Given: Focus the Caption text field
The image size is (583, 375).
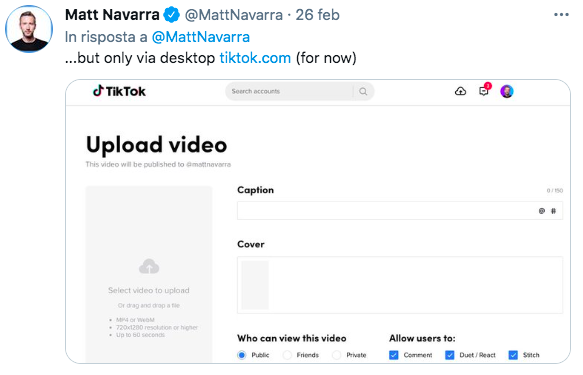Looking at the screenshot, I should tap(400, 211).
